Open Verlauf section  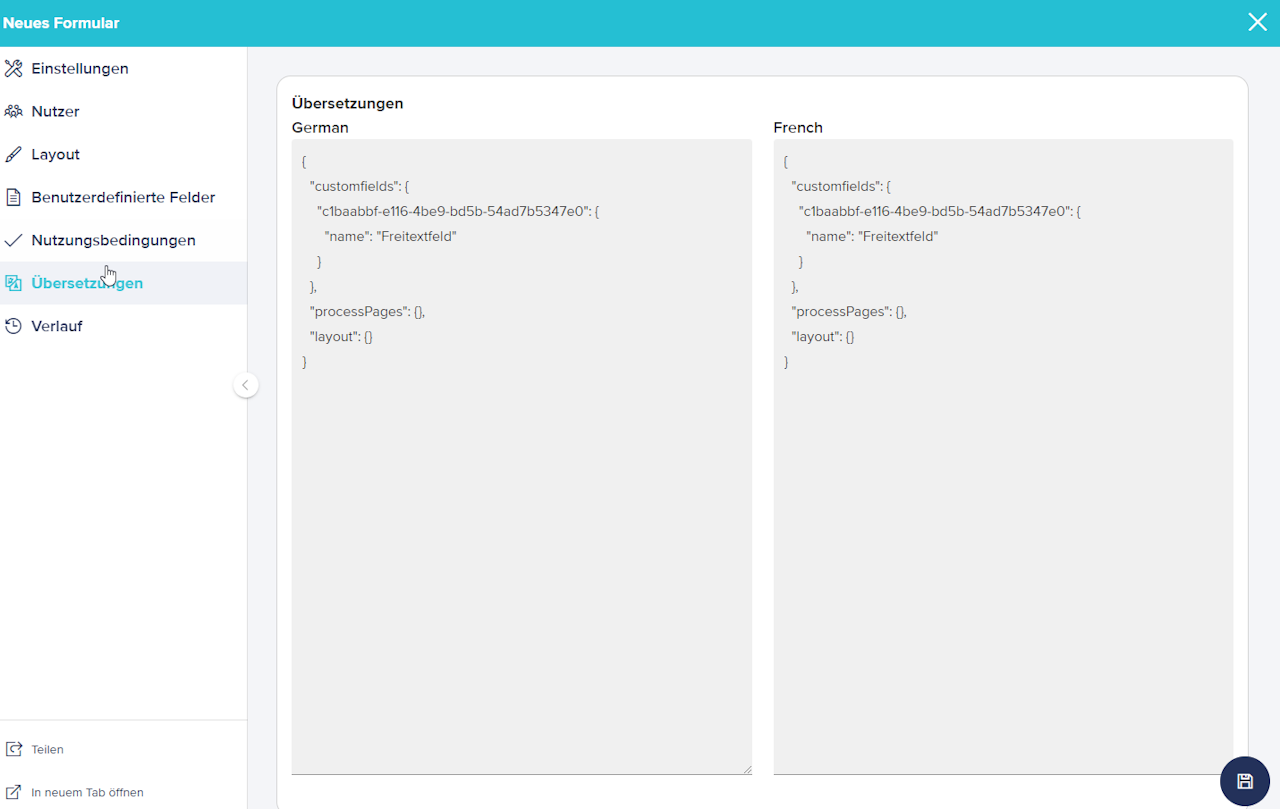[x=123, y=327]
